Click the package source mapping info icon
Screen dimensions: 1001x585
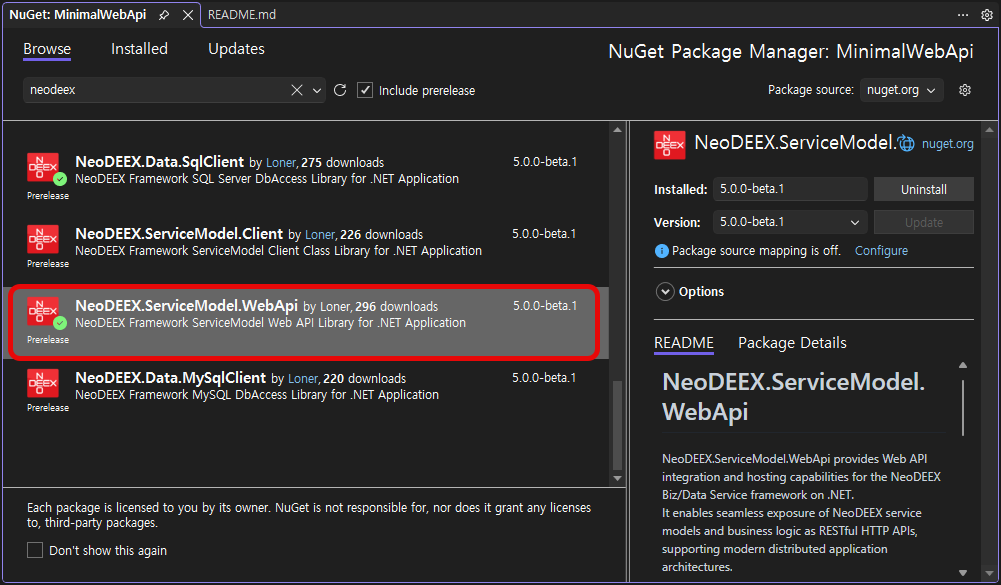pyautogui.click(x=661, y=251)
